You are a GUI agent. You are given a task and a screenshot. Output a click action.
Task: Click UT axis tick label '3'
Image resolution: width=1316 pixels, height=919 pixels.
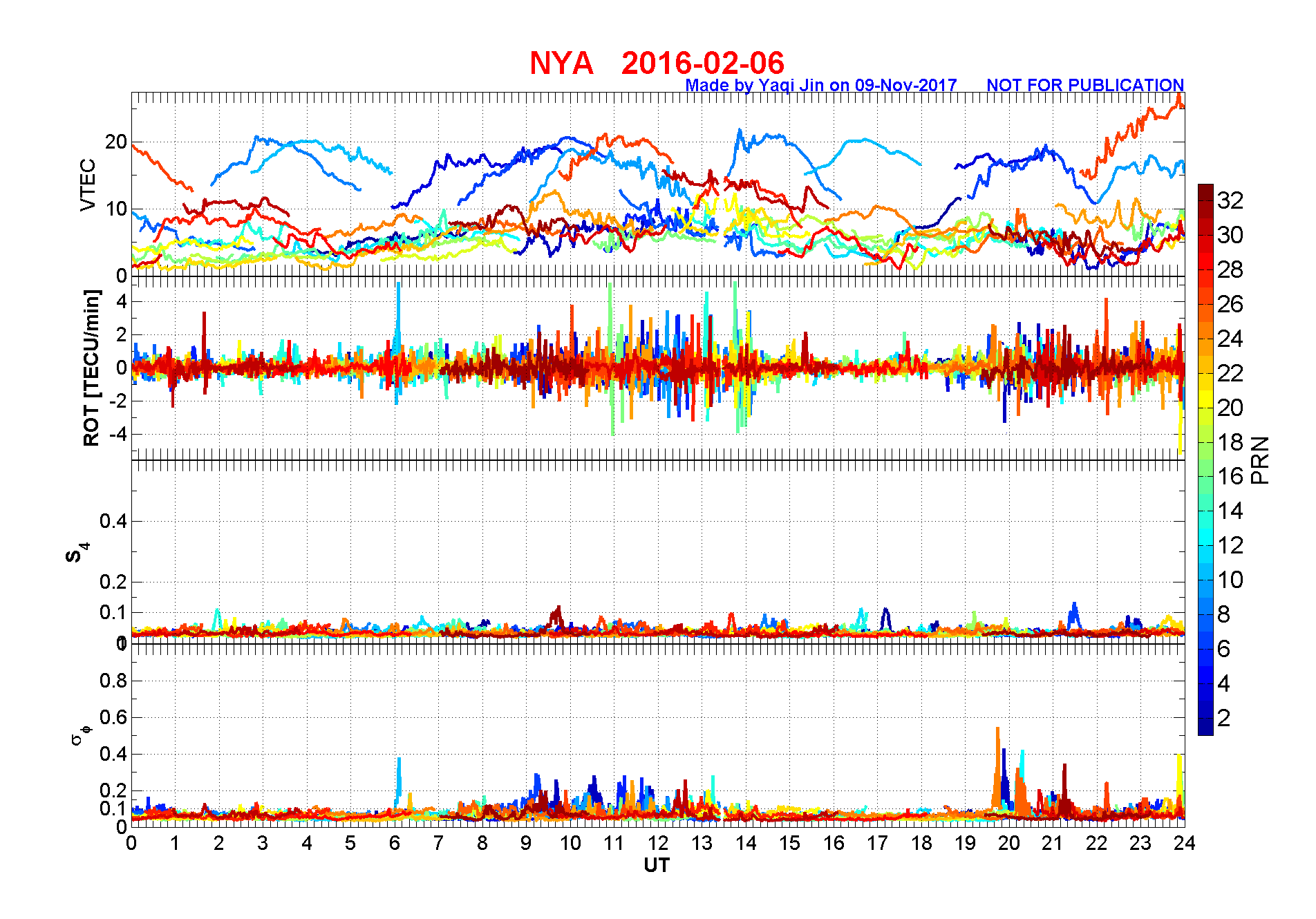263,843
